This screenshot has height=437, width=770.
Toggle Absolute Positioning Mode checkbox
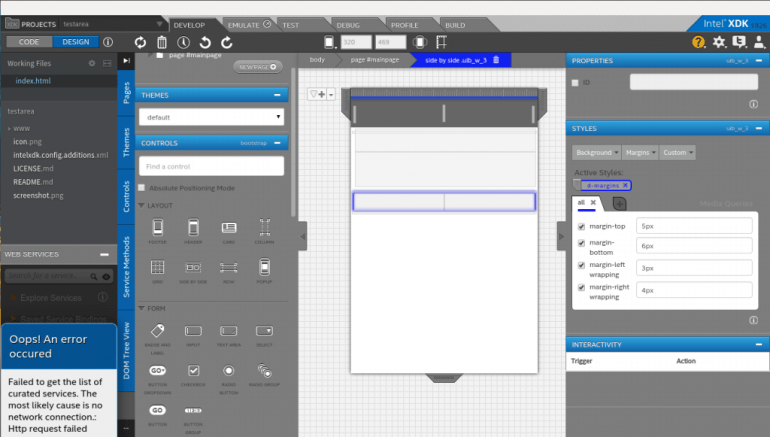[x=141, y=188]
